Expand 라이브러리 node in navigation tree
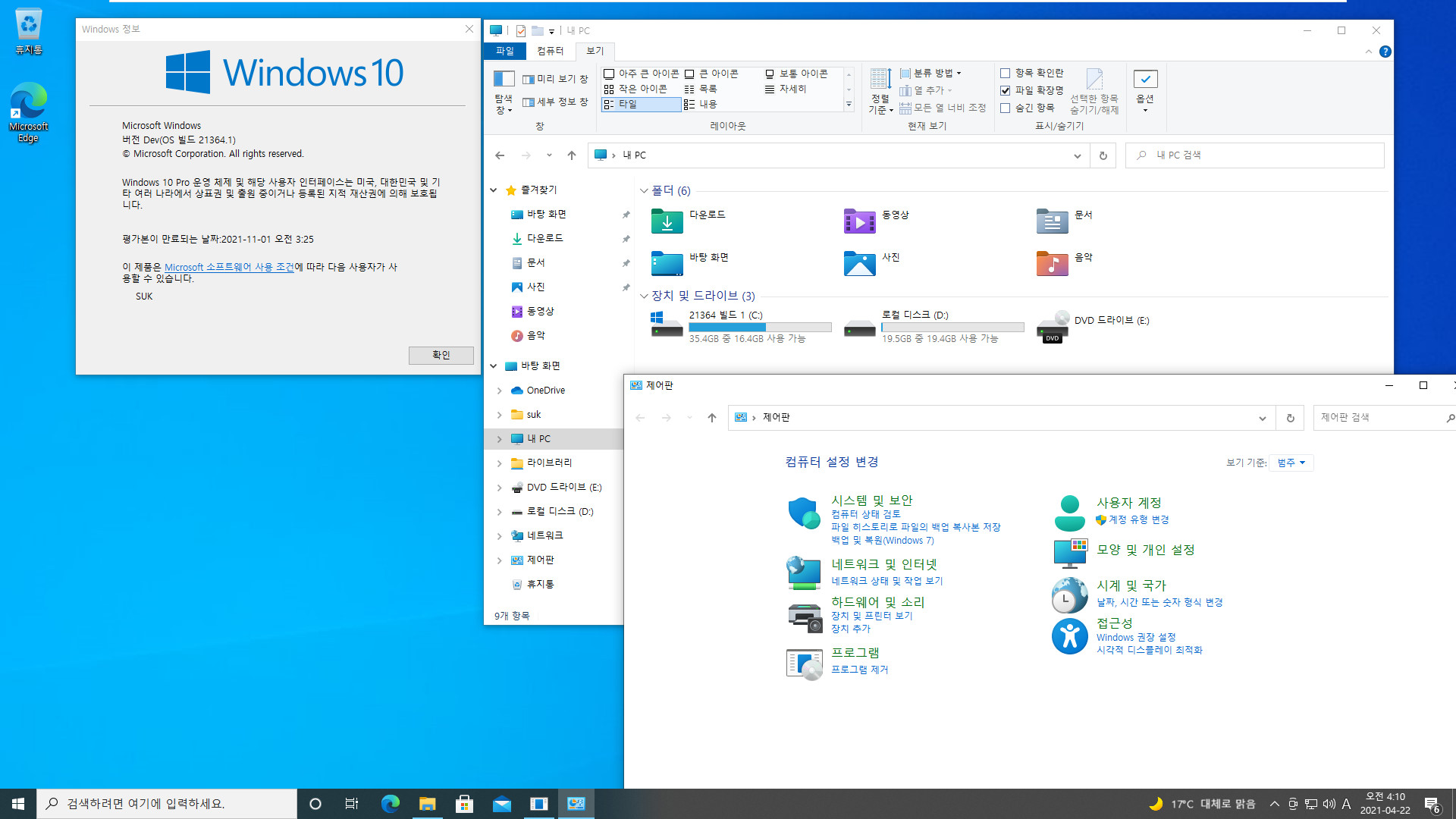 tap(499, 463)
